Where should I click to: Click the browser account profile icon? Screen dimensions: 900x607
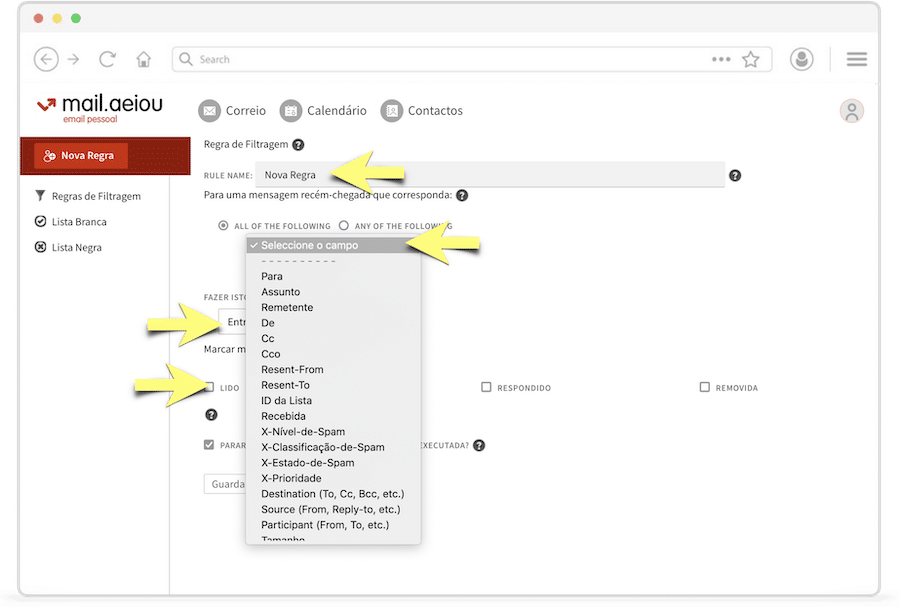click(801, 59)
